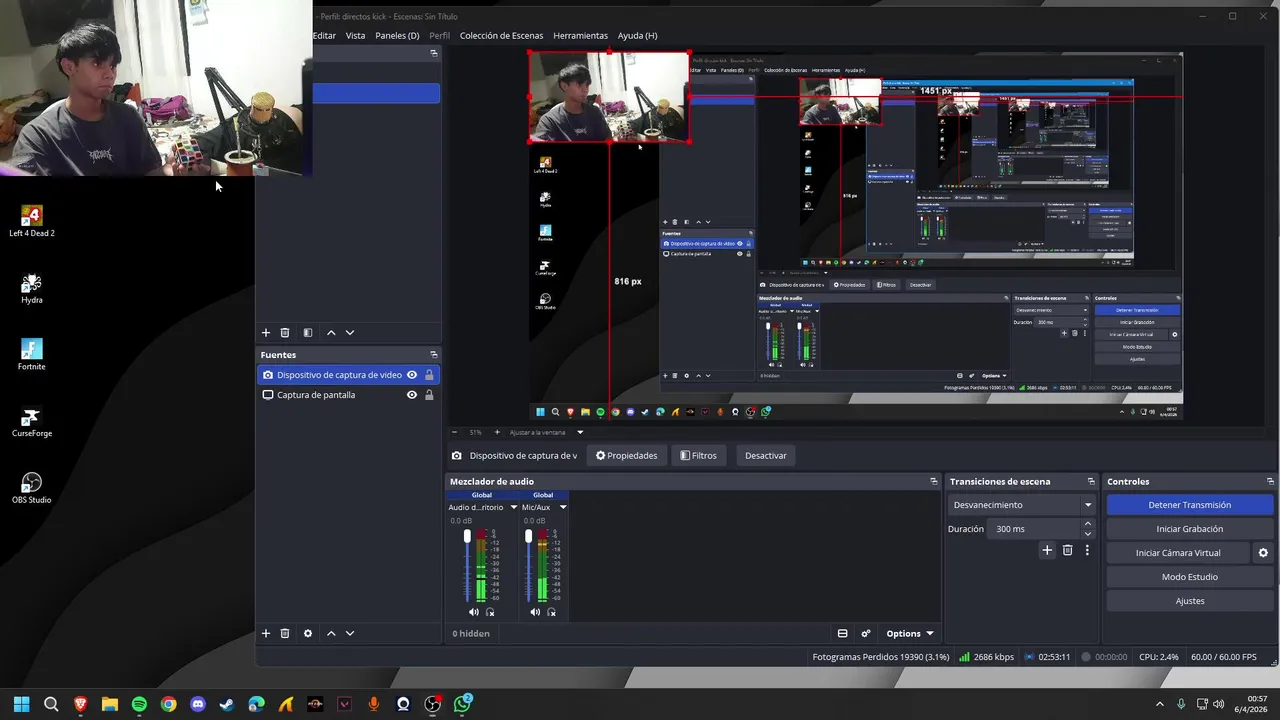Open Hydra desktop shortcut
Image resolution: width=1280 pixels, height=720 pixels.
pos(32,289)
